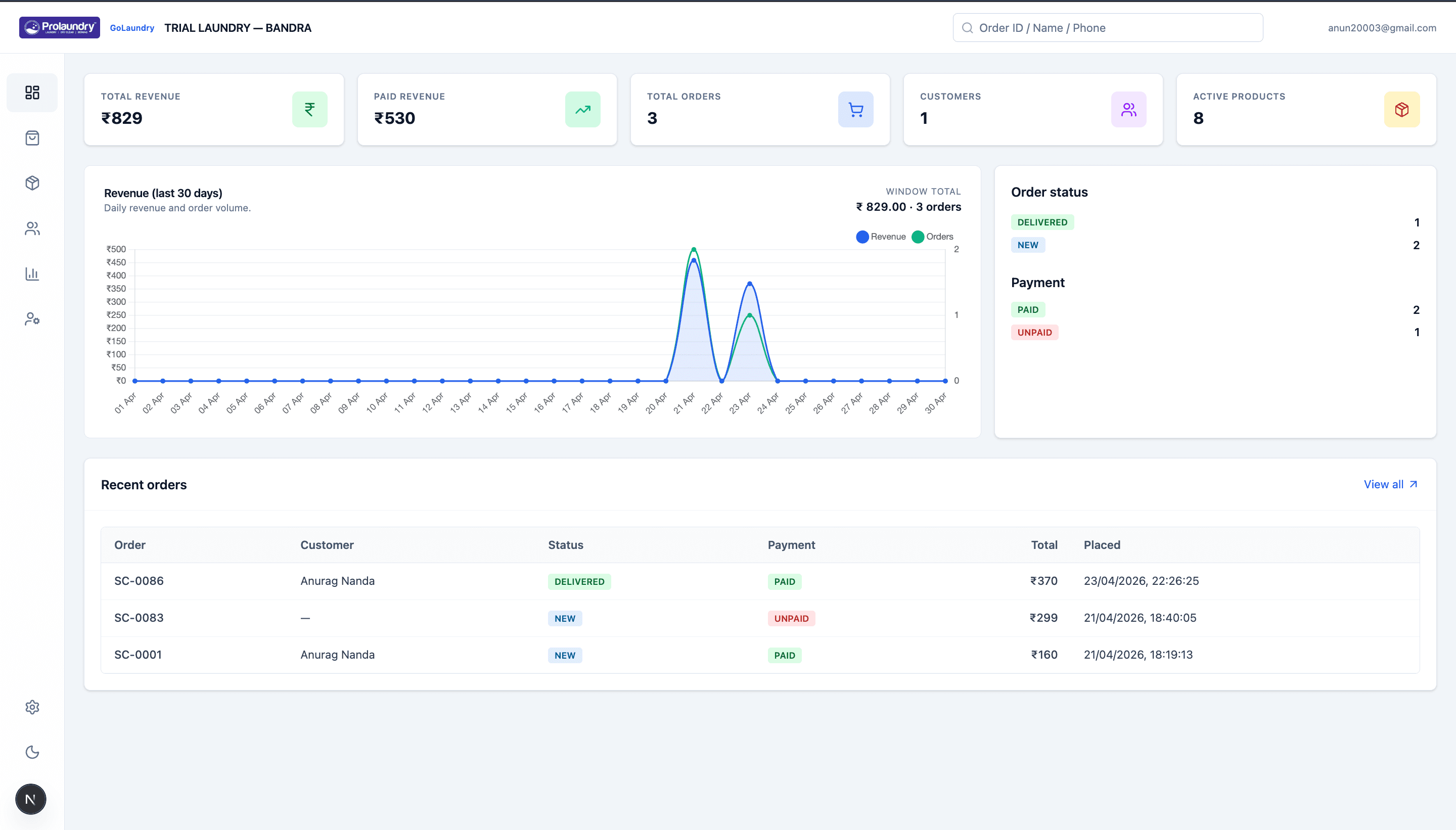Screen dimensions: 1456x830
Task: Click NEW status badge in SC-0083 row
Action: tap(565, 619)
